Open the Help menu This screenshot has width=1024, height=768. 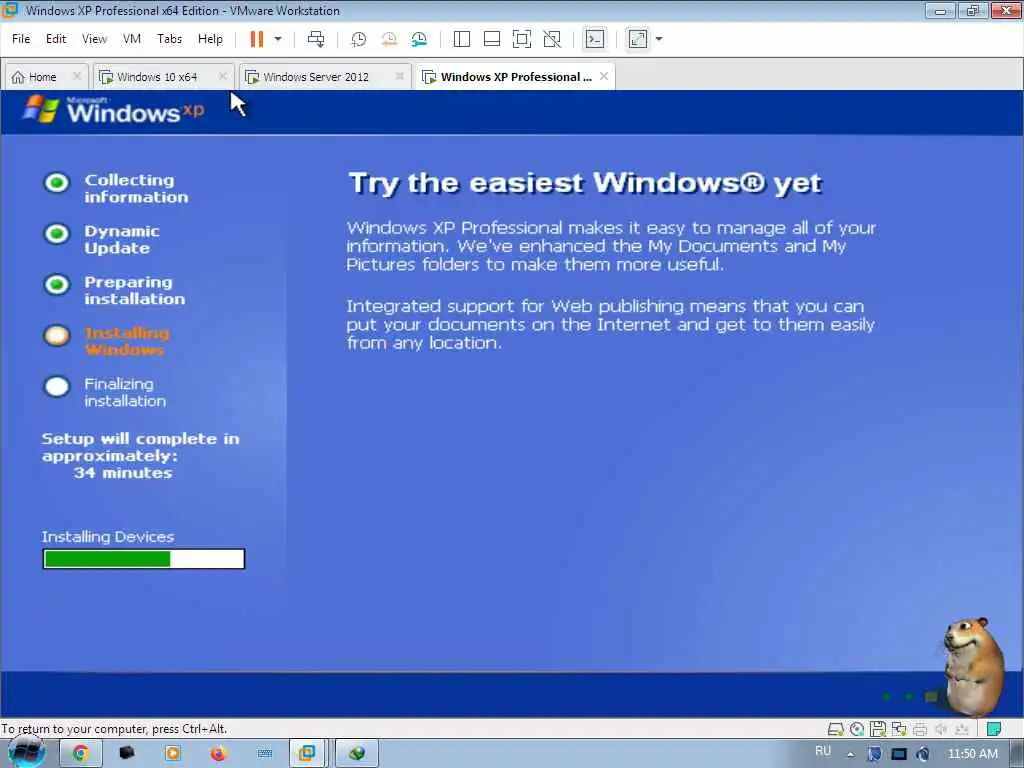[210, 39]
